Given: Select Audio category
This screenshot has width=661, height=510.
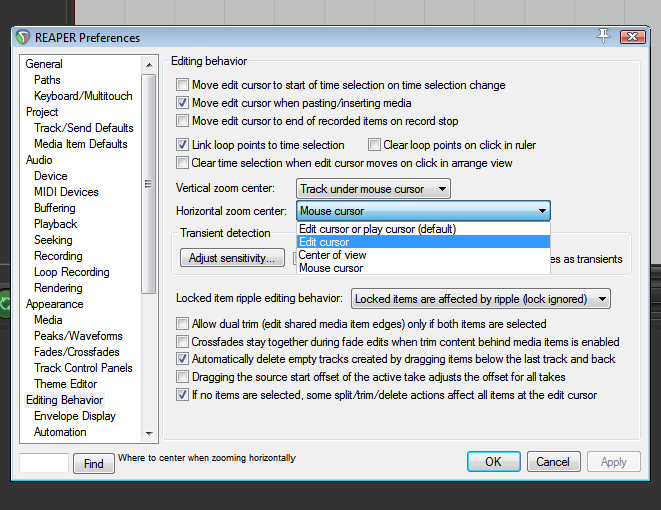Looking at the screenshot, I should 39,160.
